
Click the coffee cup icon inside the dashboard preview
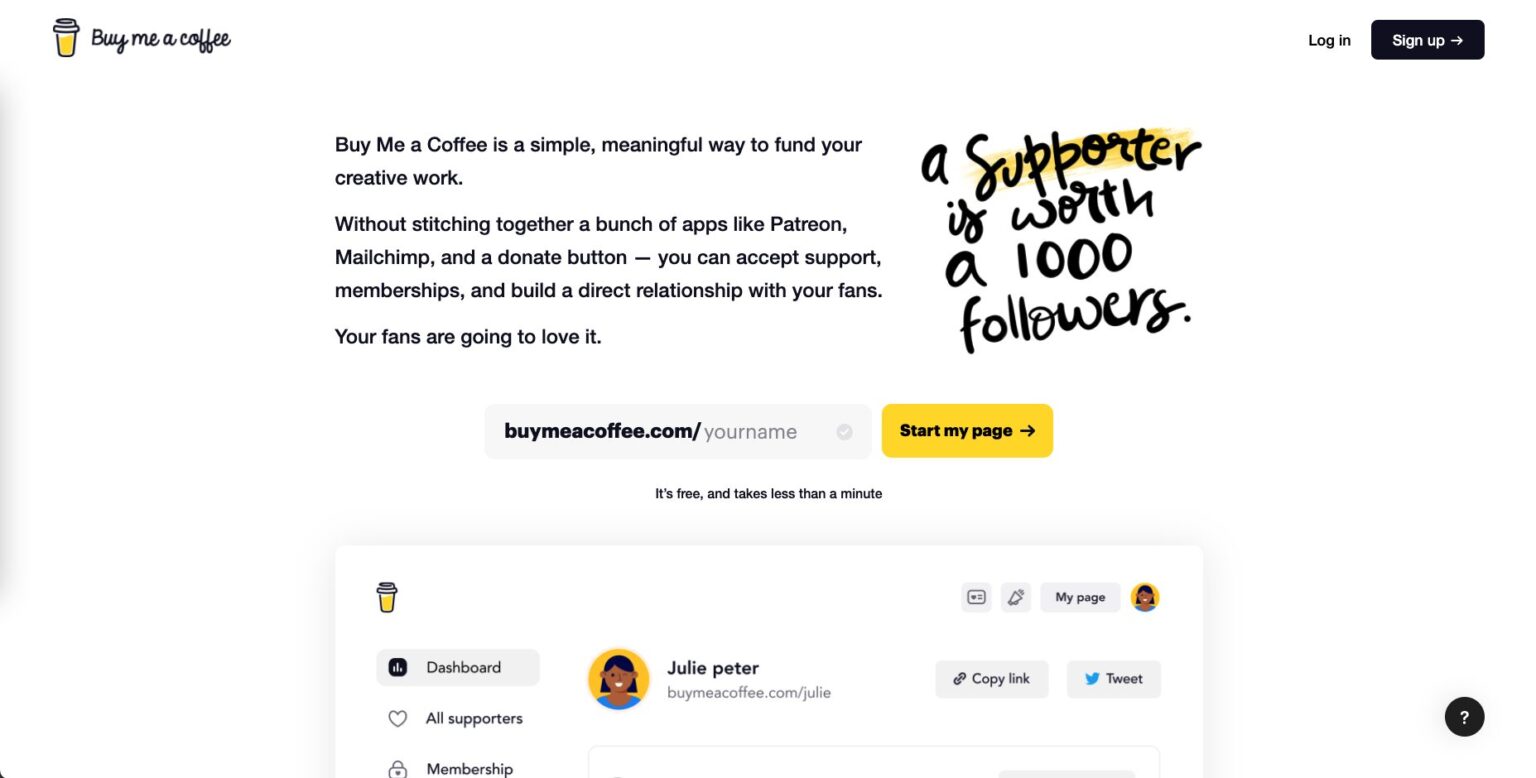click(x=387, y=596)
